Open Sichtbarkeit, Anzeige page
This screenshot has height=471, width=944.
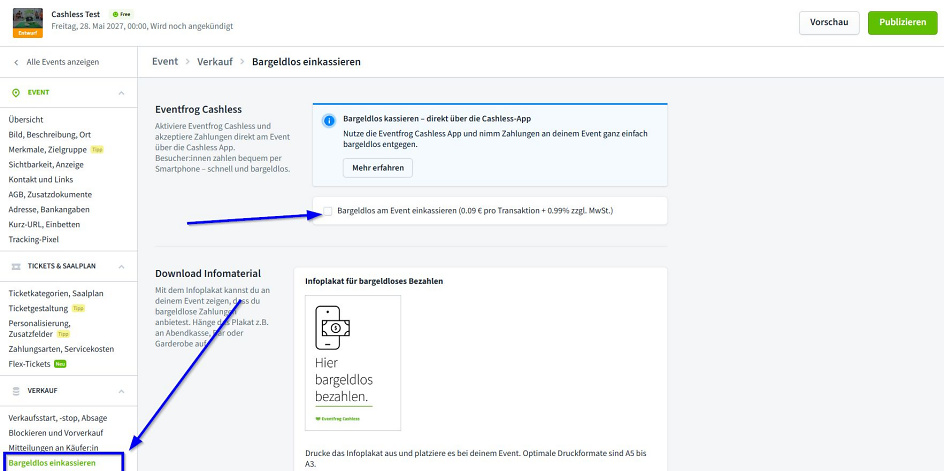click(x=46, y=164)
